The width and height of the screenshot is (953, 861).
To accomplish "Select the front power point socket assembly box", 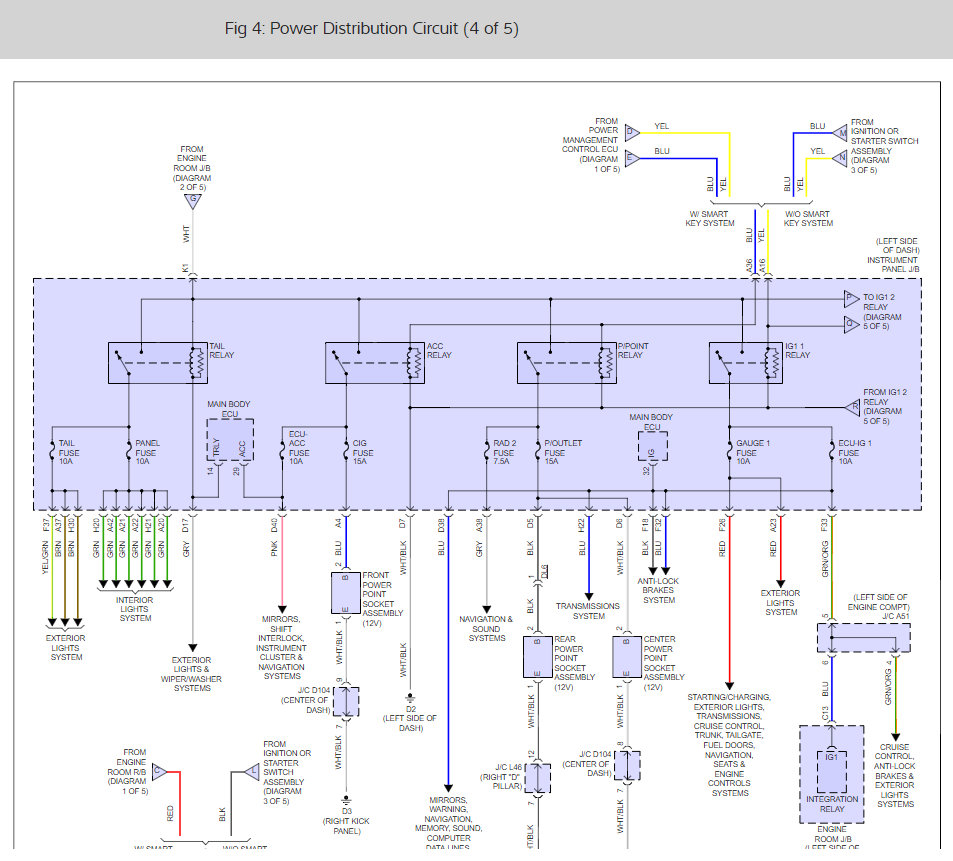I will (345, 593).
